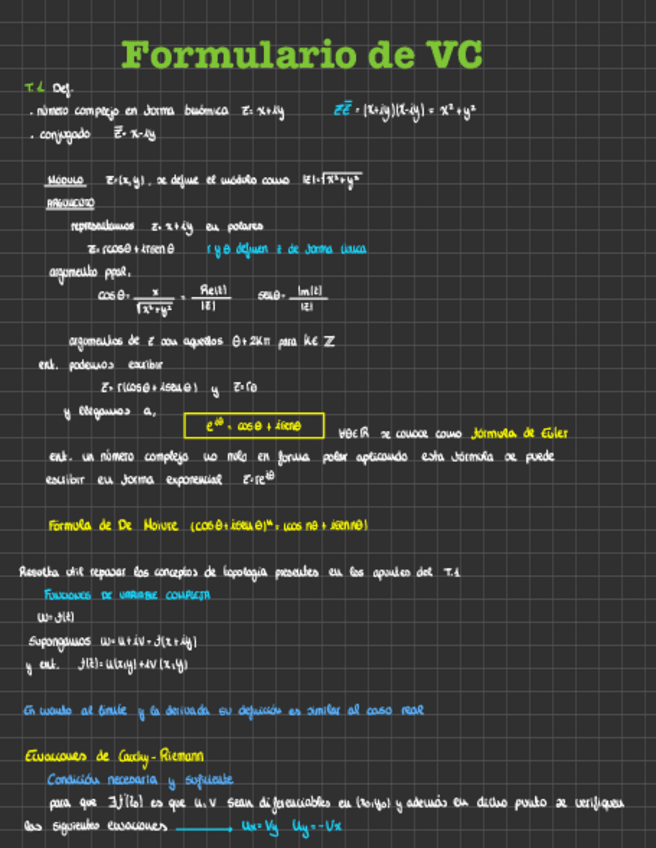This screenshot has width=656, height=848.
Task: Click the line starting 'Resulta útil repasar'
Action: click(x=240, y=572)
